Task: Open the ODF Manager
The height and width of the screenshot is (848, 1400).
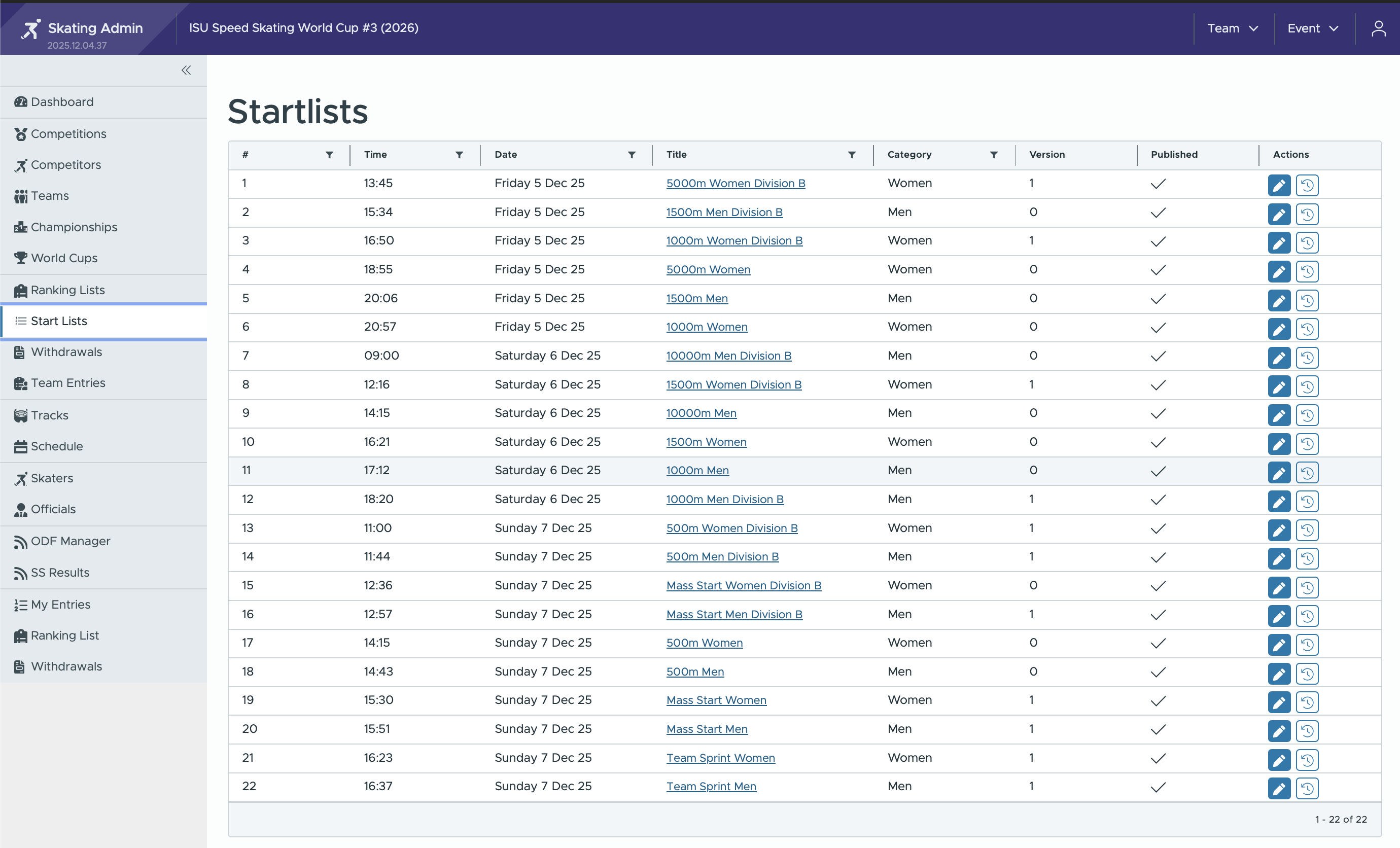Action: point(71,541)
